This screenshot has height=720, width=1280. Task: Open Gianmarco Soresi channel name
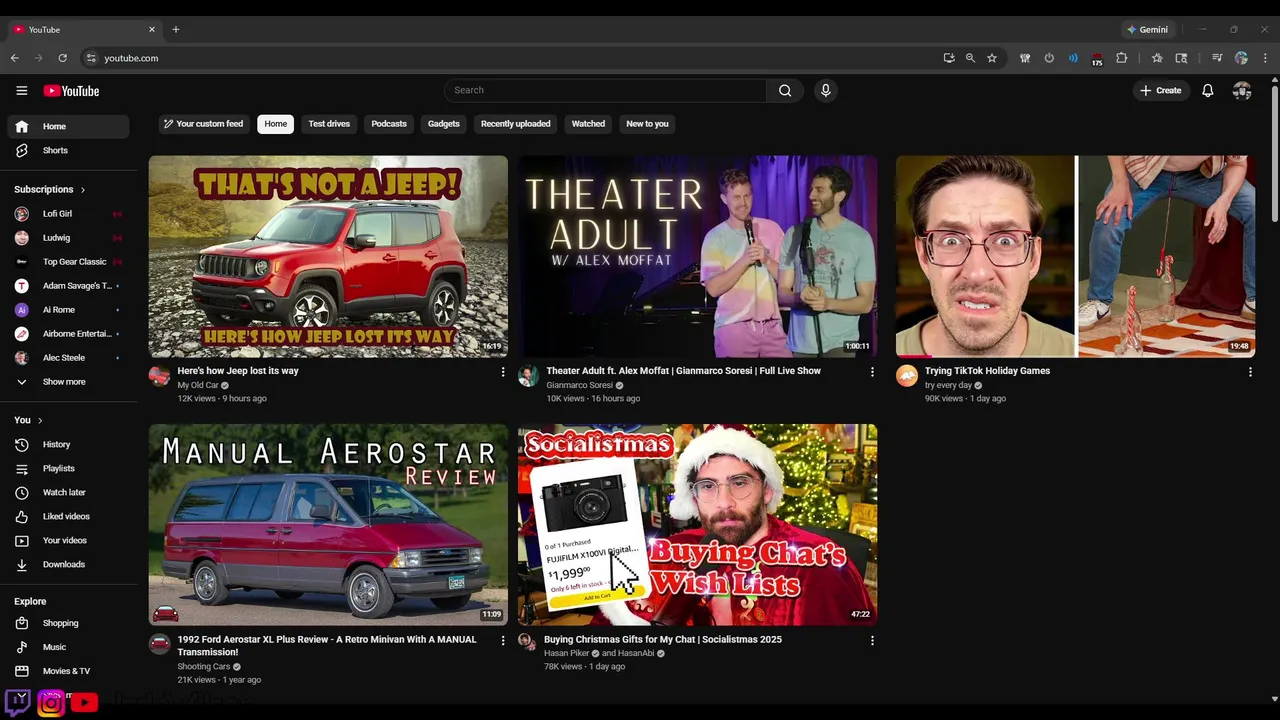(579, 386)
